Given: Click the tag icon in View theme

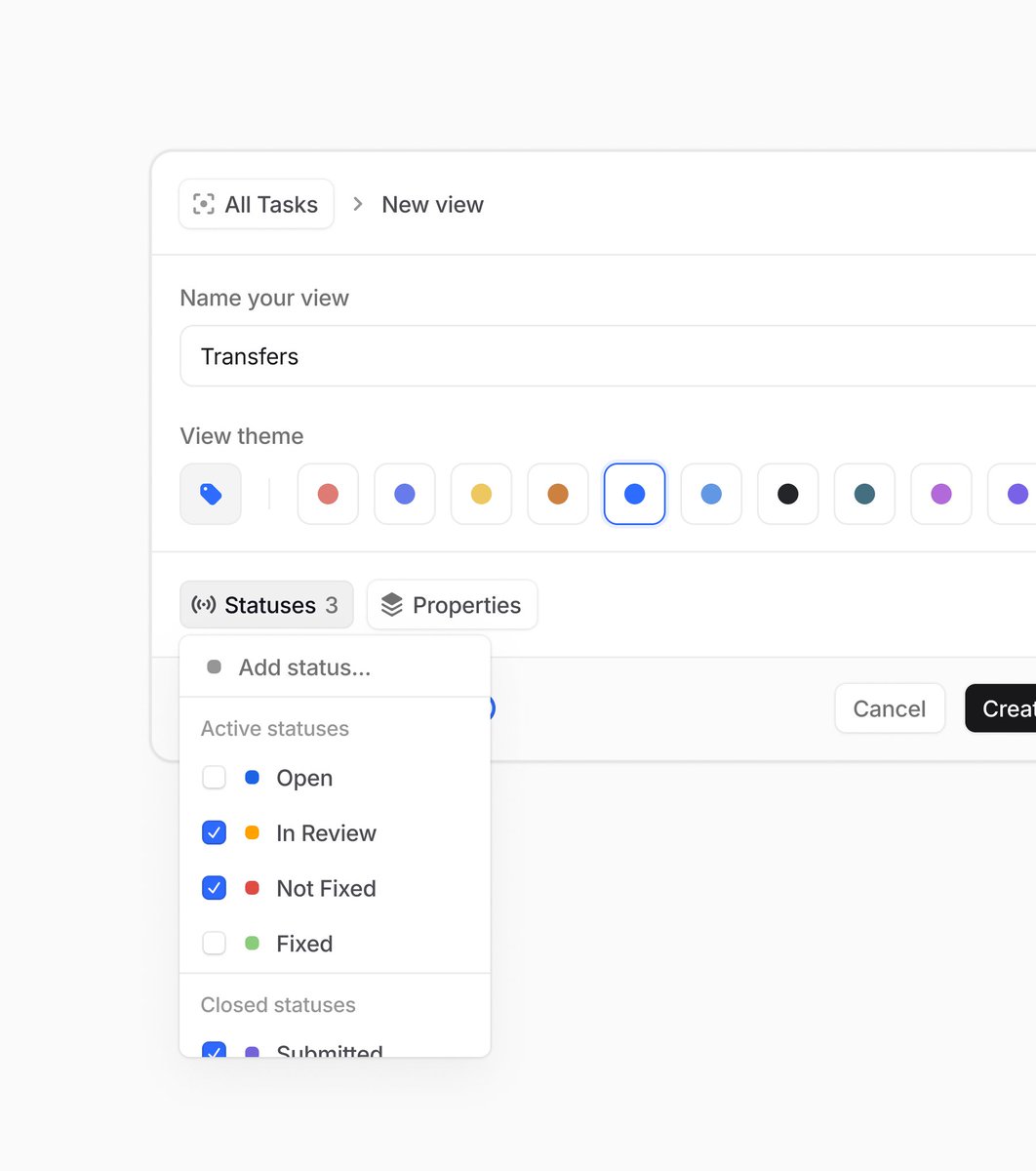Looking at the screenshot, I should (211, 494).
